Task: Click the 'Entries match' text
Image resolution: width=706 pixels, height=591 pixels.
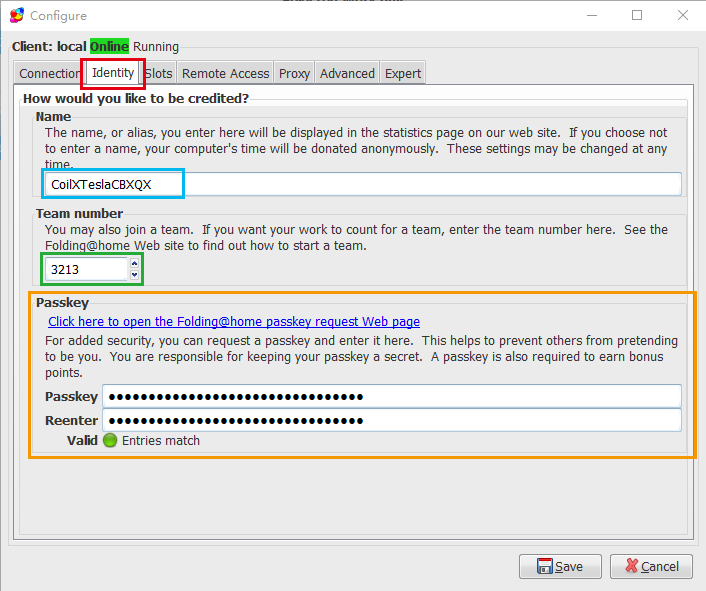Action: (x=161, y=440)
